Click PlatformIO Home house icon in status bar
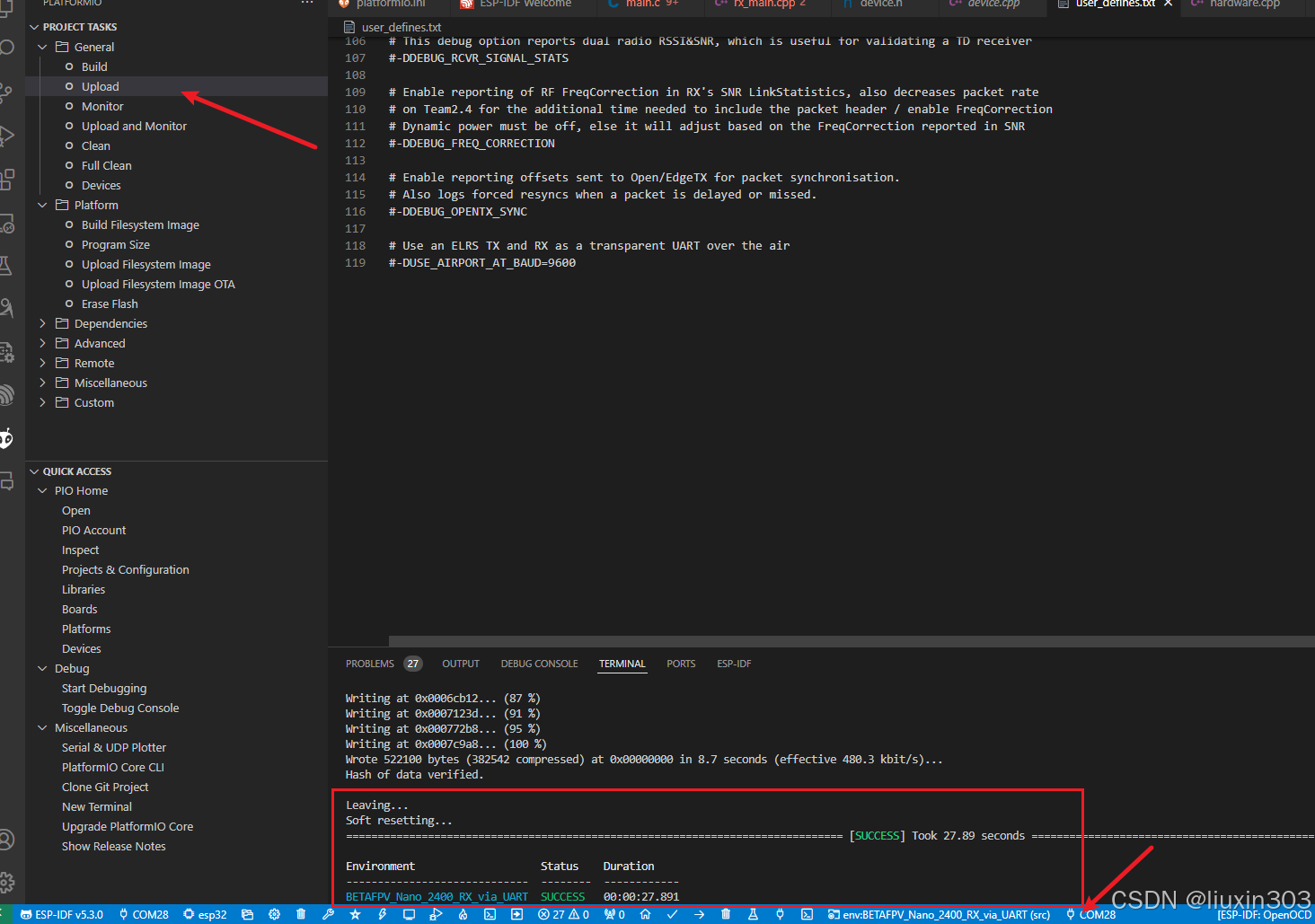 coord(645,914)
